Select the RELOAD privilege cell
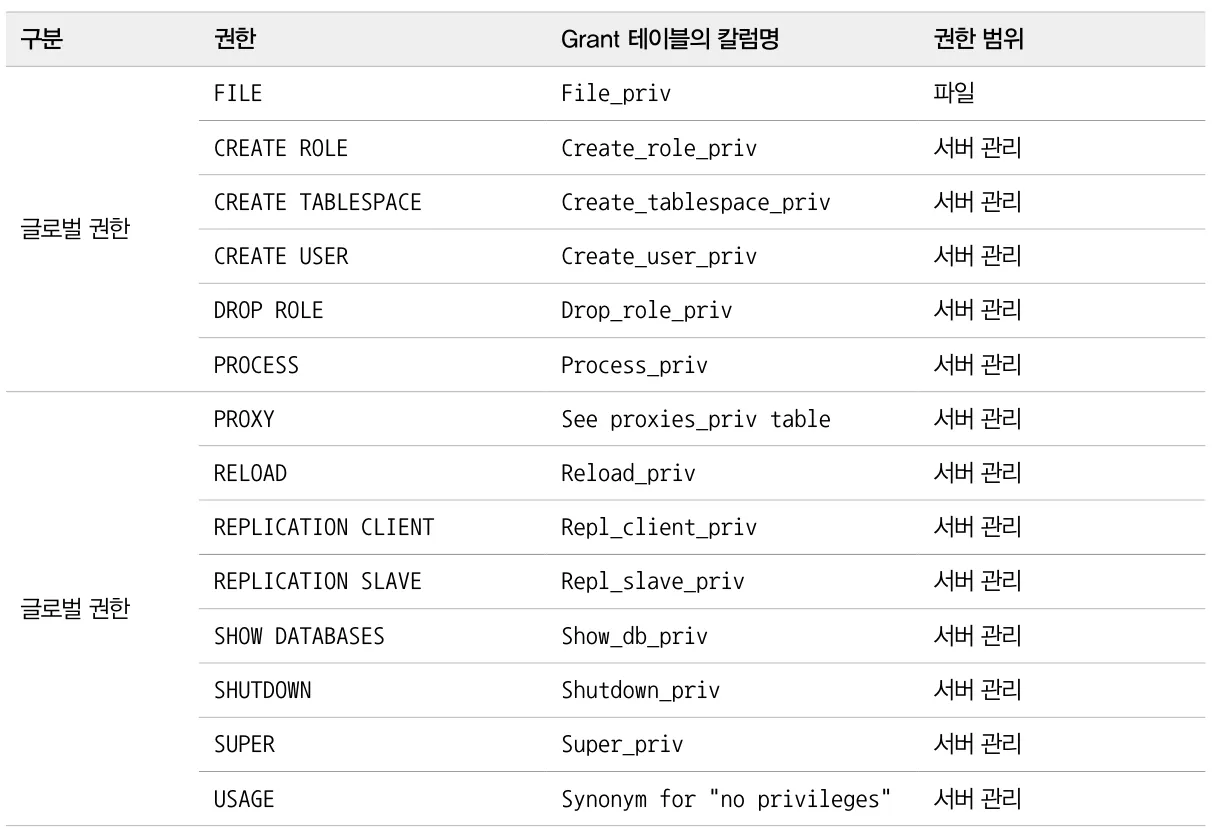The width and height of the screenshot is (1226, 839). (x=250, y=473)
